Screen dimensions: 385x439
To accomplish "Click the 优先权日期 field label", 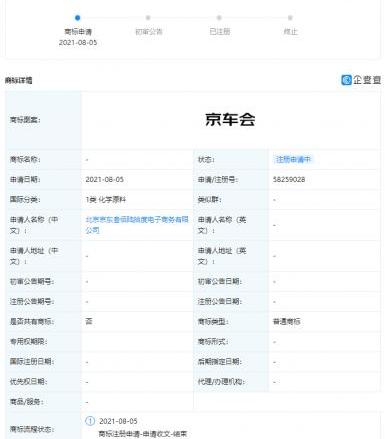I will pos(29,381).
